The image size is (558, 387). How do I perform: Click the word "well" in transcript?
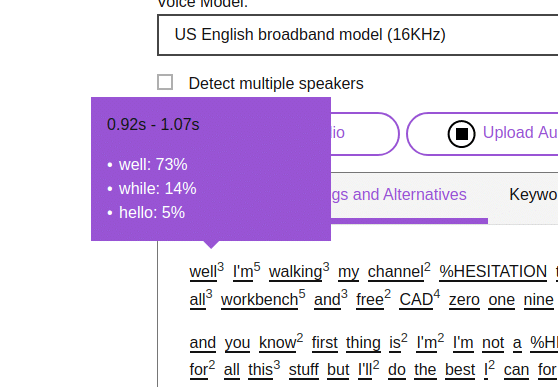(203, 272)
